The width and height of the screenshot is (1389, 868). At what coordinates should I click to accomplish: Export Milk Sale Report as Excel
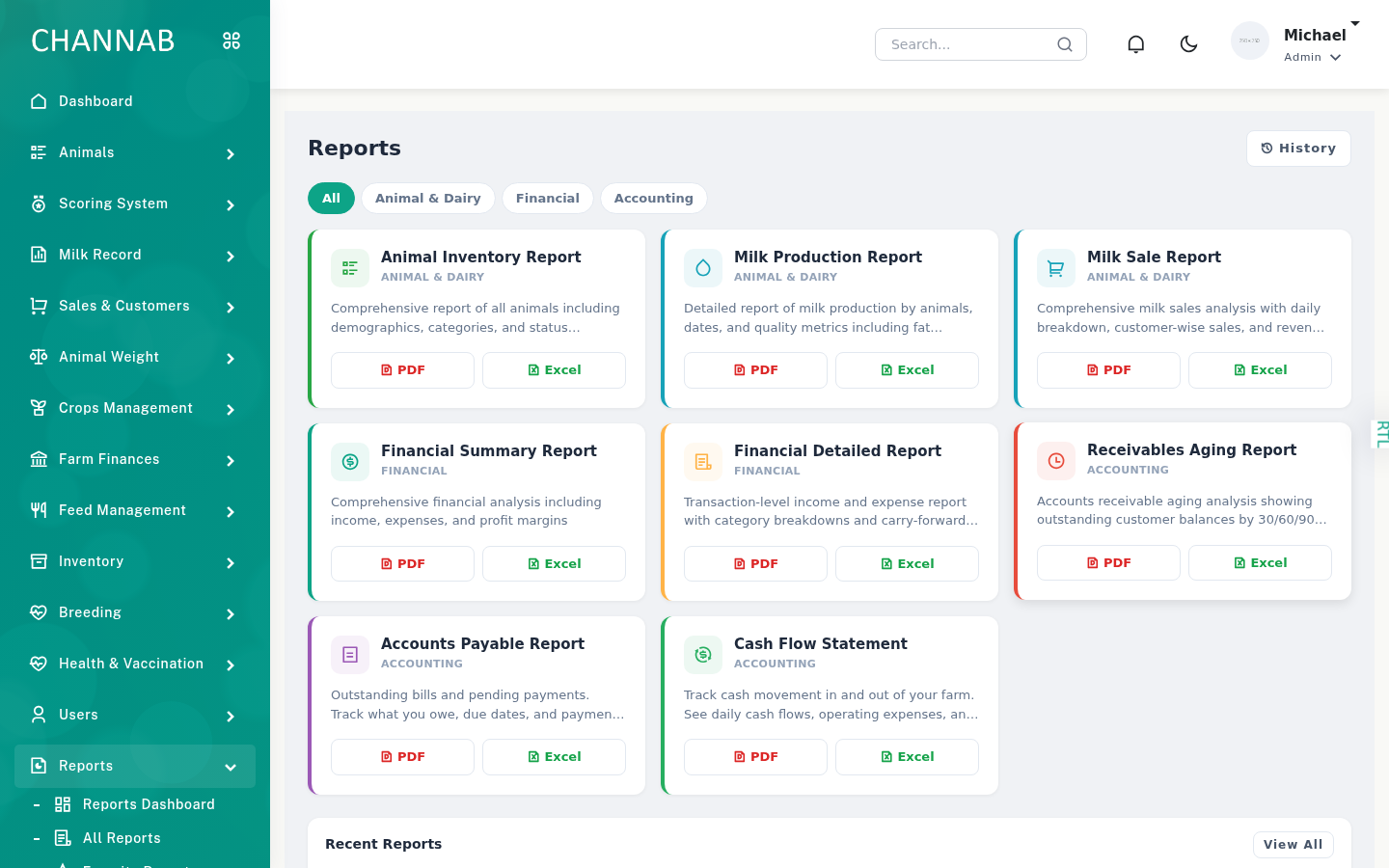tap(1260, 370)
